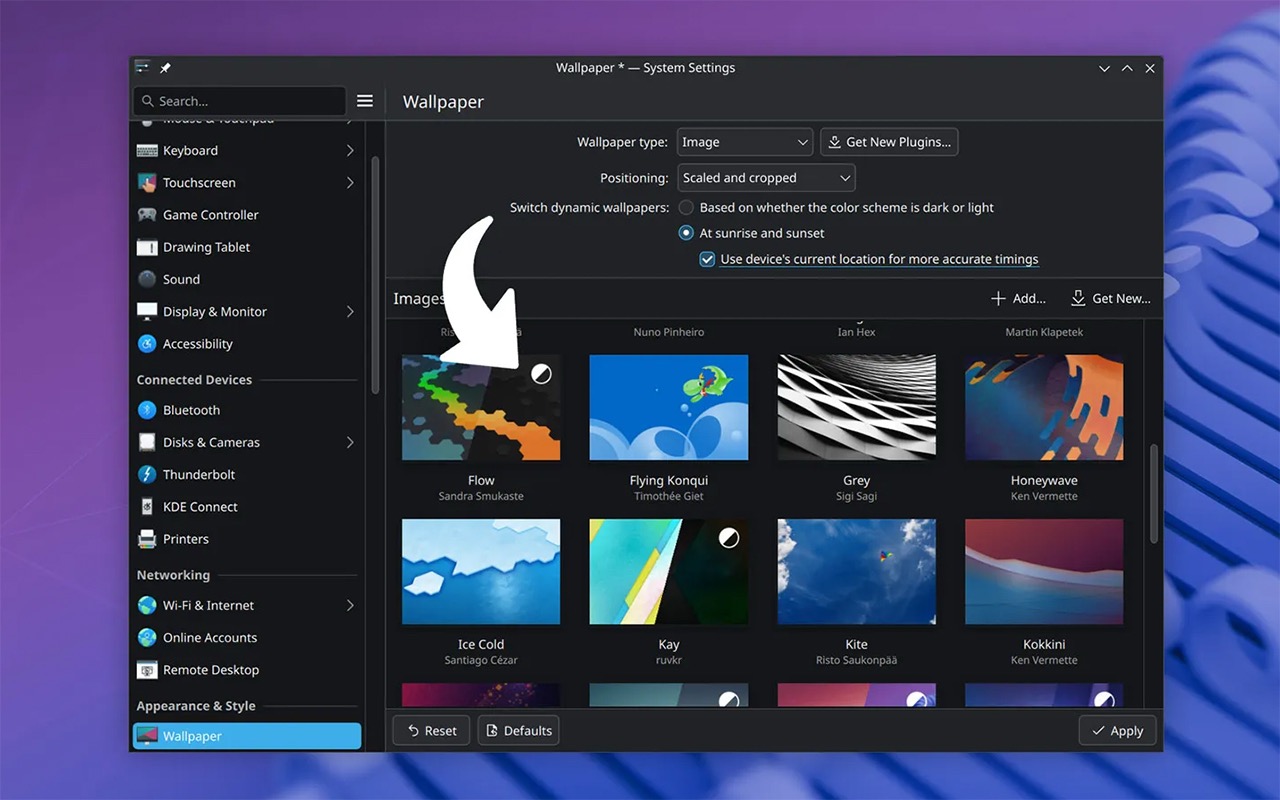Image resolution: width=1280 pixels, height=800 pixels.
Task: Select the Wallpaper sidebar entry
Action: (247, 736)
